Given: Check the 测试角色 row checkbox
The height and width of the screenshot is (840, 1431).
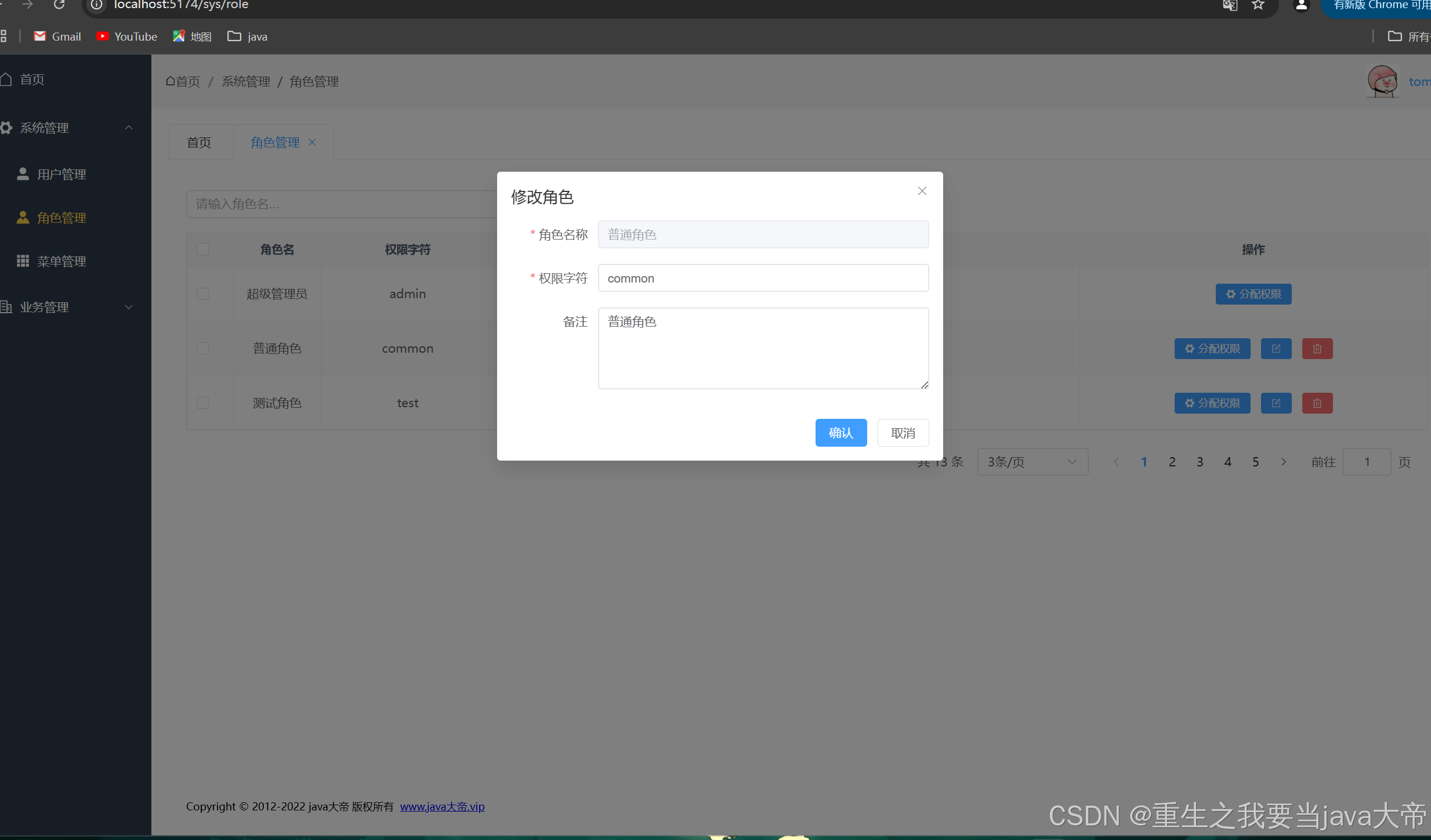Looking at the screenshot, I should 202,403.
